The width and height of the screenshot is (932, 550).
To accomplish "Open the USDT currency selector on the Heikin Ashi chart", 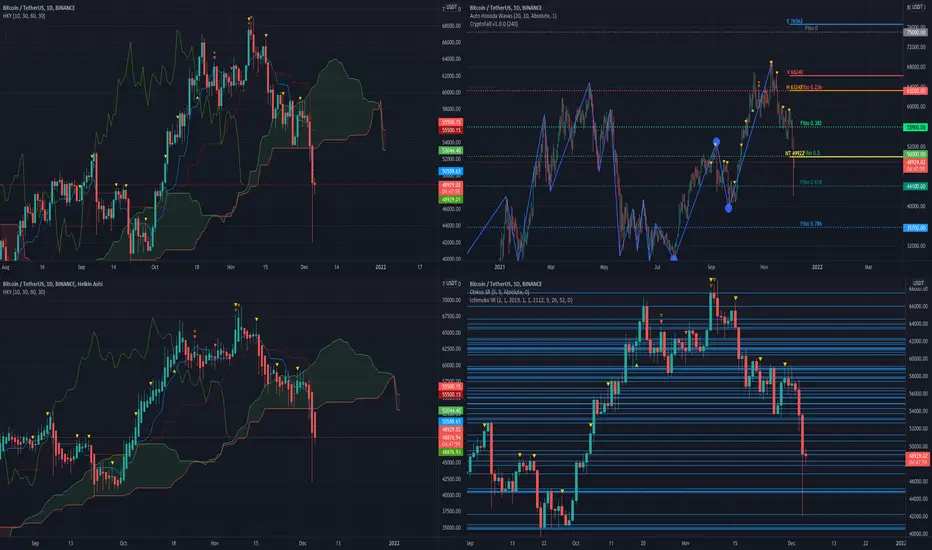I will tap(451, 284).
